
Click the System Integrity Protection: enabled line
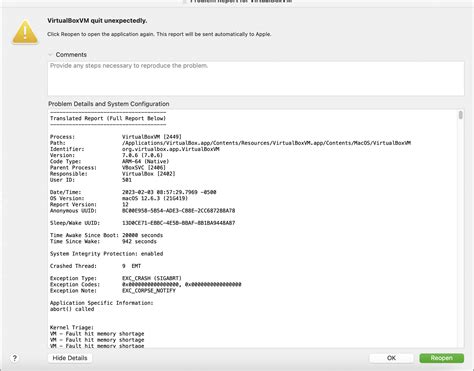[x=106, y=254]
